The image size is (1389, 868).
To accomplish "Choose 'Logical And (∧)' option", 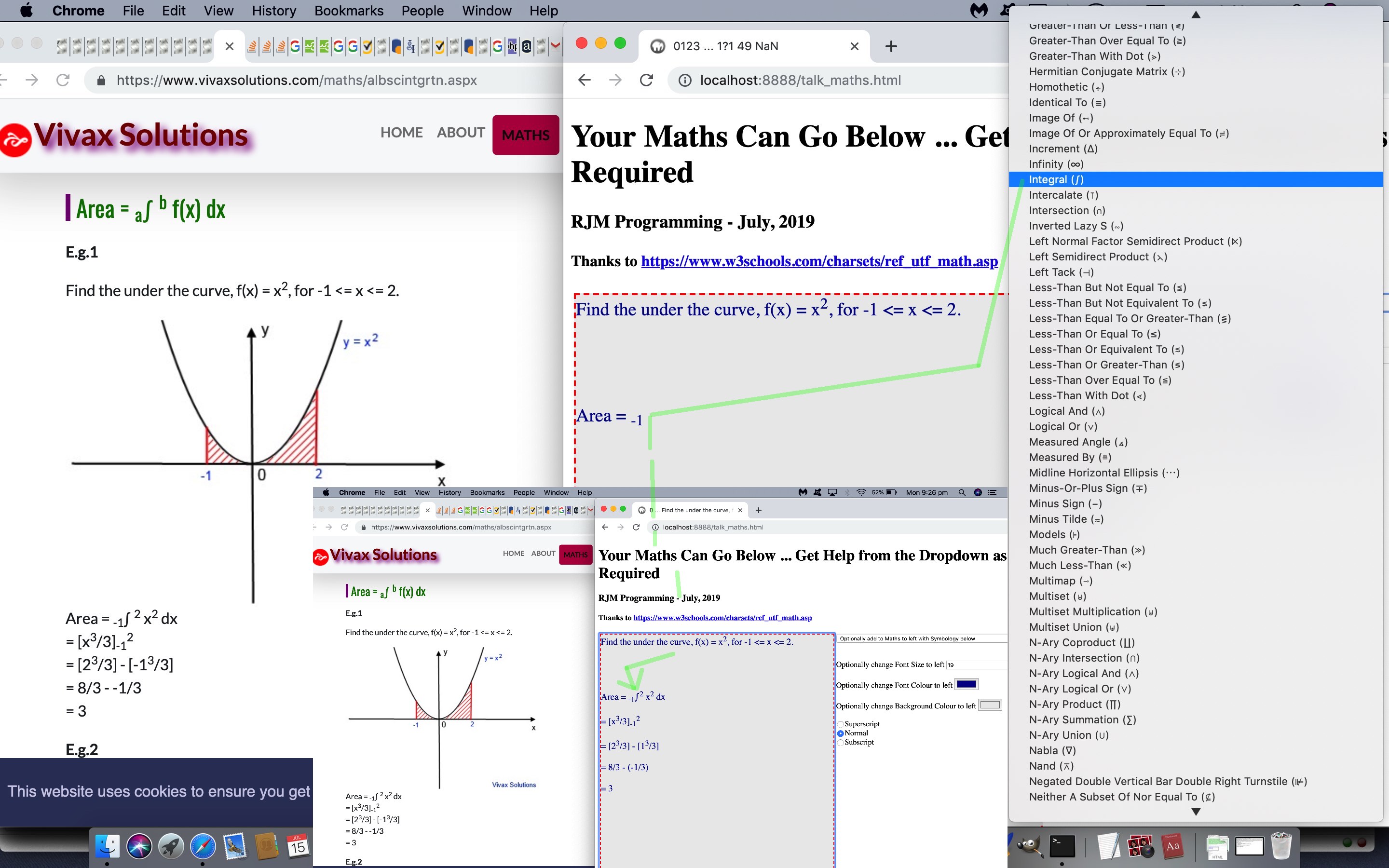I will pyautogui.click(x=1196, y=412).
